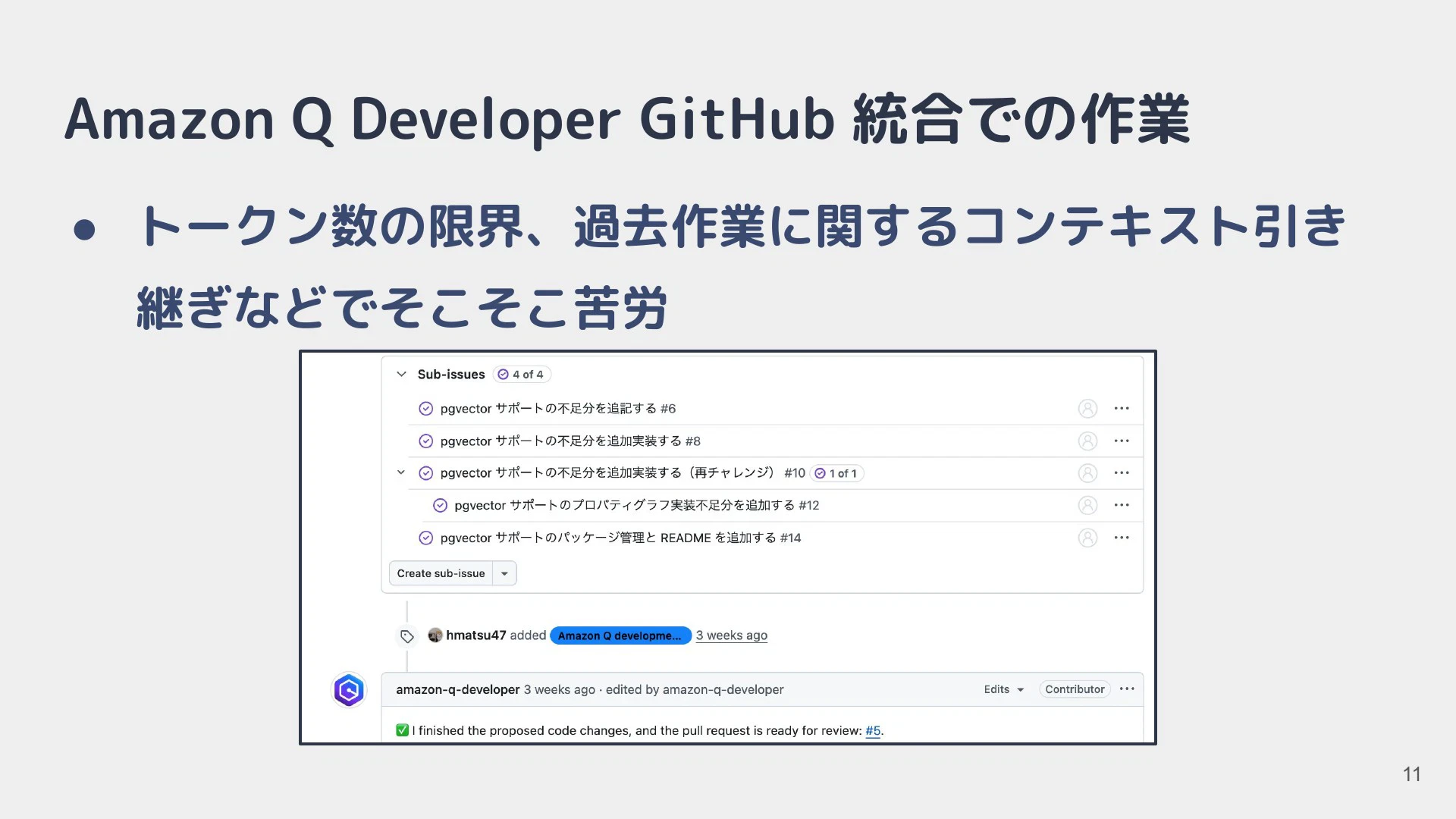The image size is (1456, 819).
Task: Open the three-dot menu for issue #10
Action: [x=1122, y=472]
